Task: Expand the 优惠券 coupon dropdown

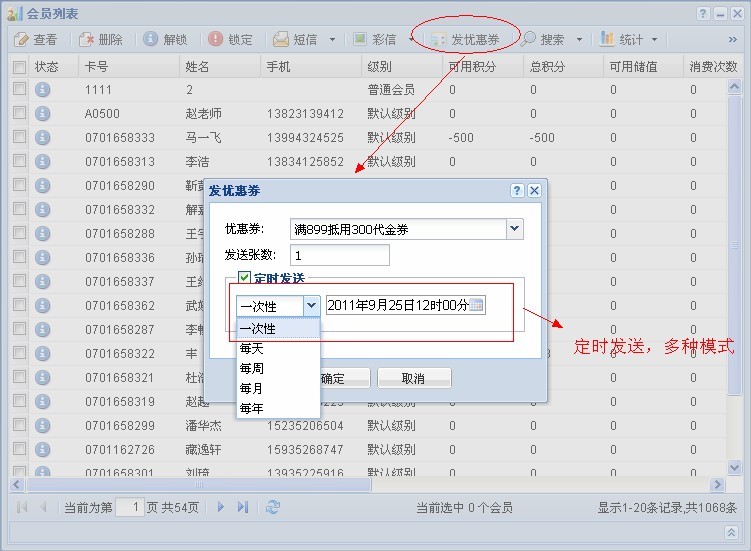Action: pyautogui.click(x=514, y=229)
